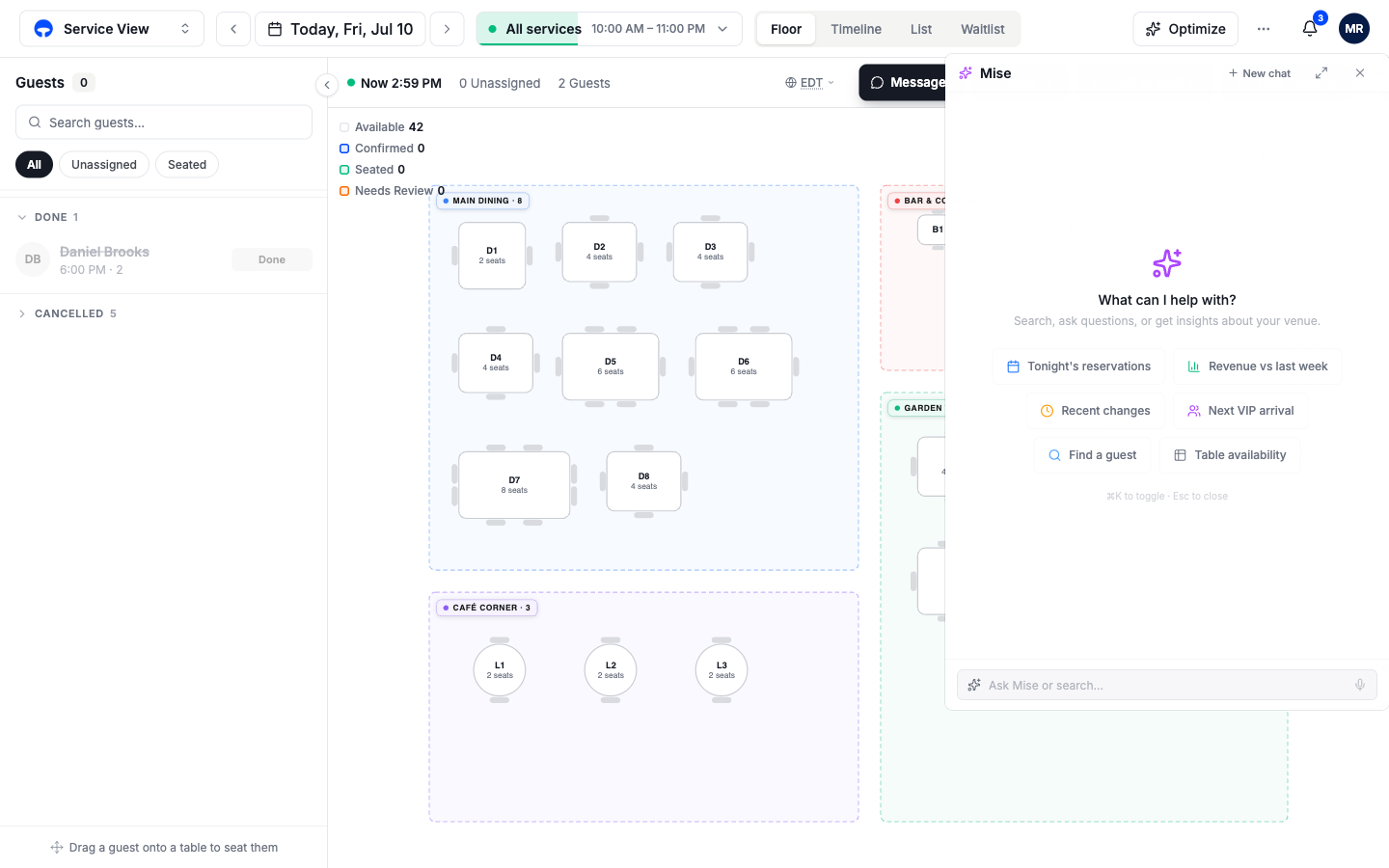Filter guests by All
This screenshot has height=868, width=1389.
[34, 165]
